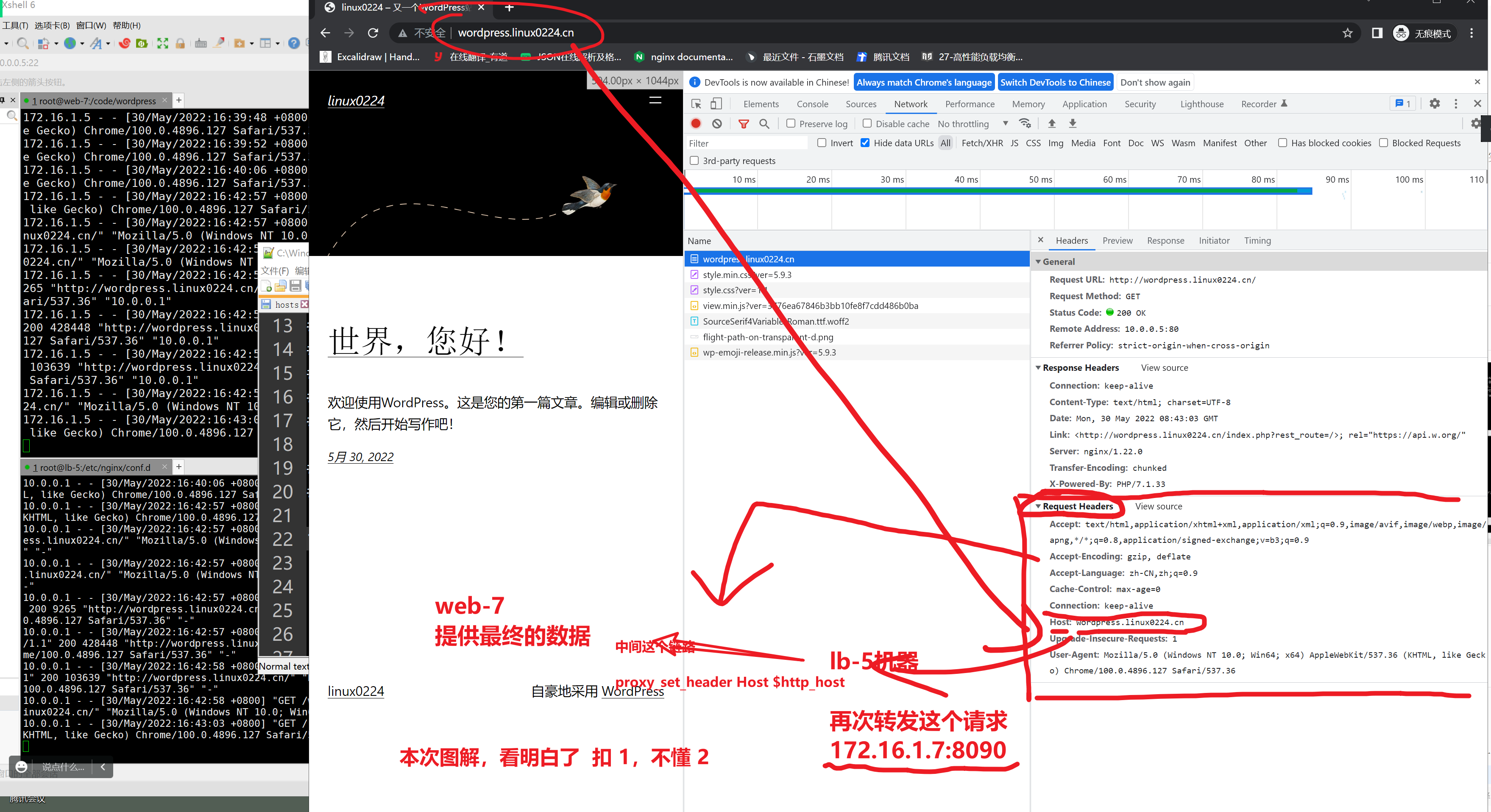
Task: Open Xshell globe encoding dropdown arrow
Action: (x=82, y=43)
